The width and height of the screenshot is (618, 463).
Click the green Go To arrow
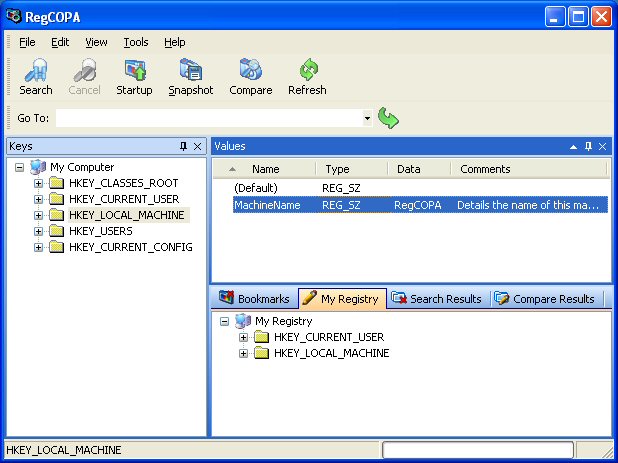(388, 118)
